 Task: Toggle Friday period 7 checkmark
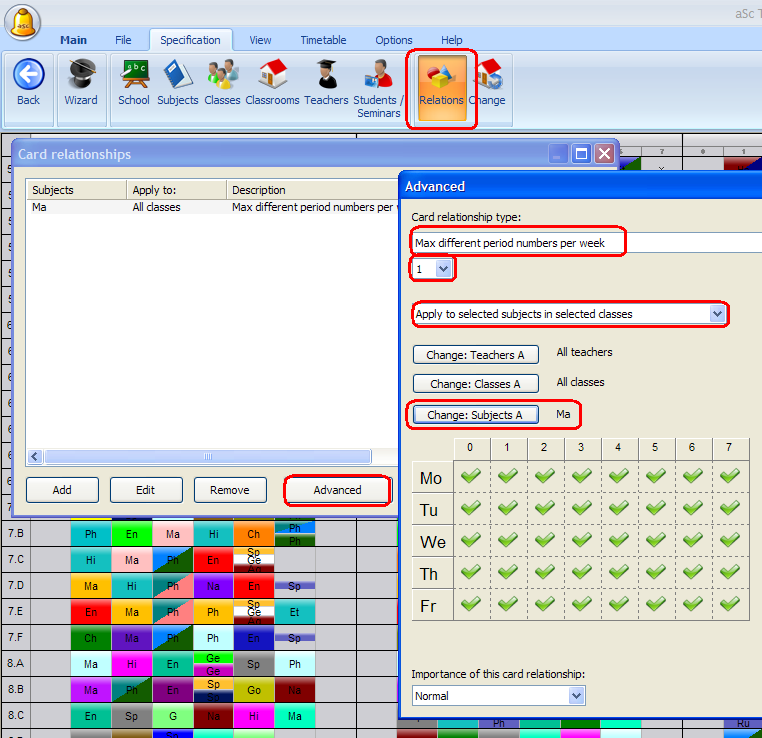(x=730, y=604)
